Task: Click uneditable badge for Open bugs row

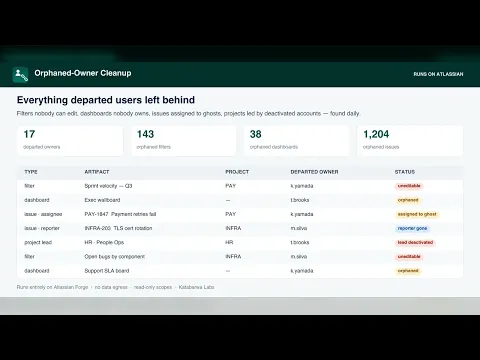Action: click(x=409, y=257)
